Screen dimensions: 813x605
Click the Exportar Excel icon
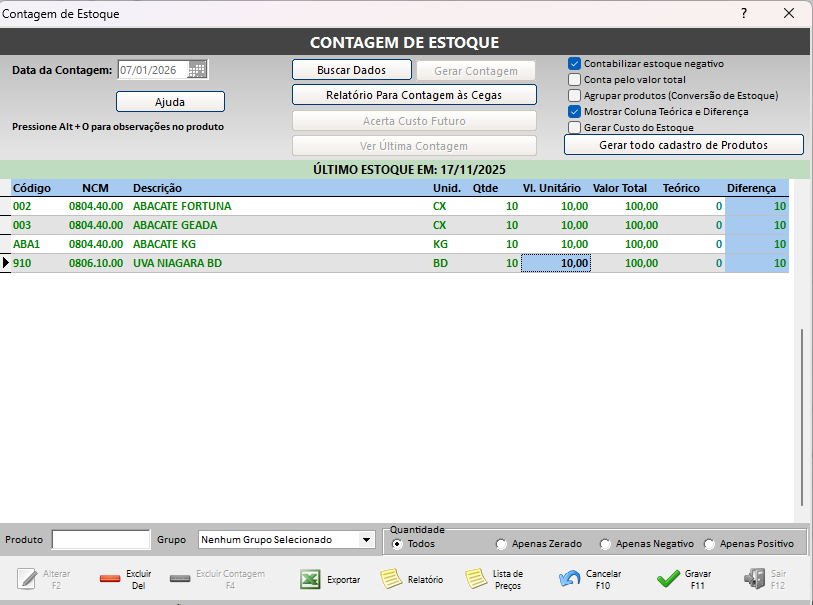coord(311,579)
